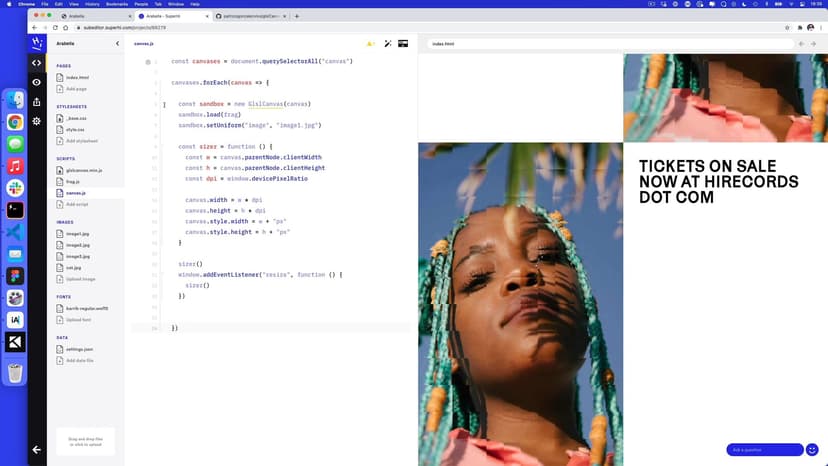This screenshot has width=828, height=466.
Task: Open the code editor view icon
Action: [37, 63]
